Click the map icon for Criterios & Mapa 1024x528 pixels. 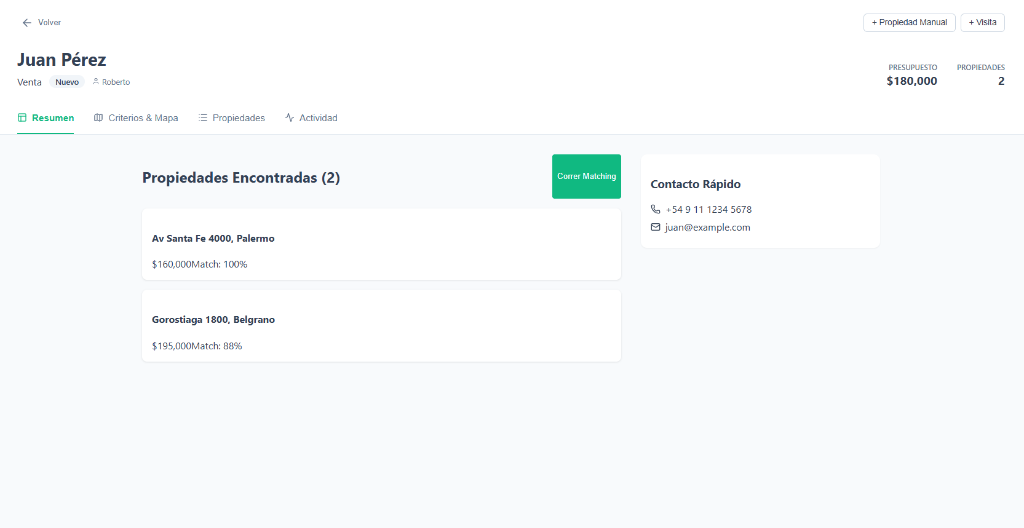click(98, 118)
